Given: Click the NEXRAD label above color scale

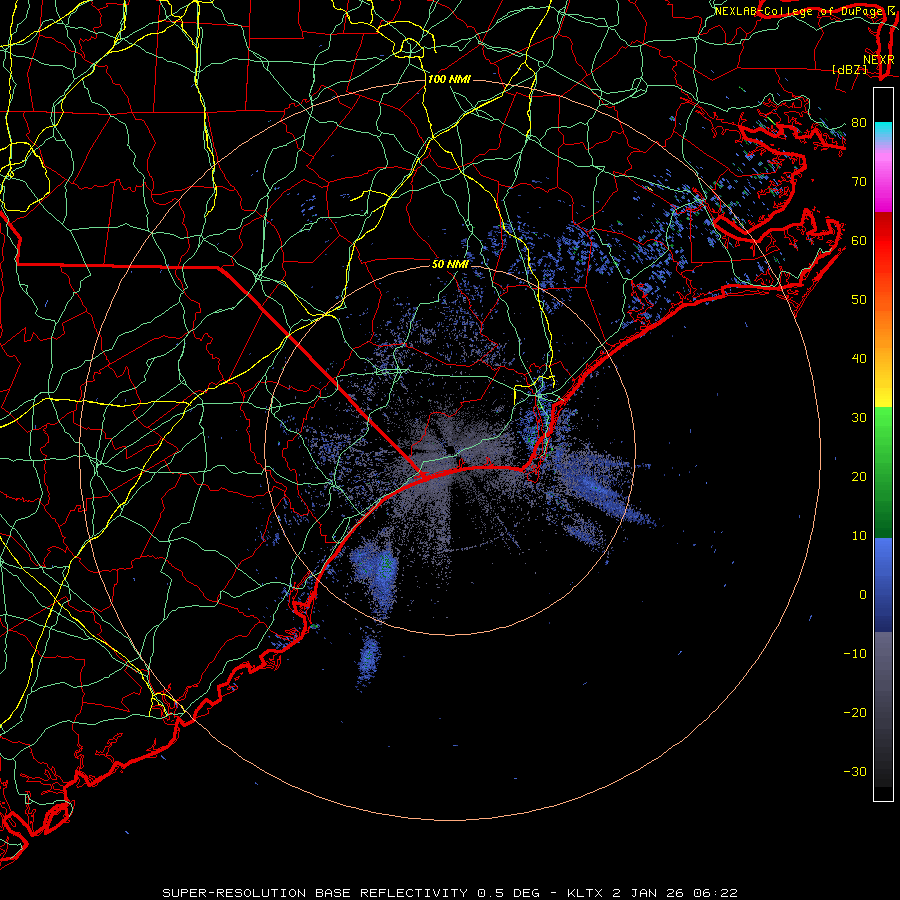Looking at the screenshot, I should (879, 60).
